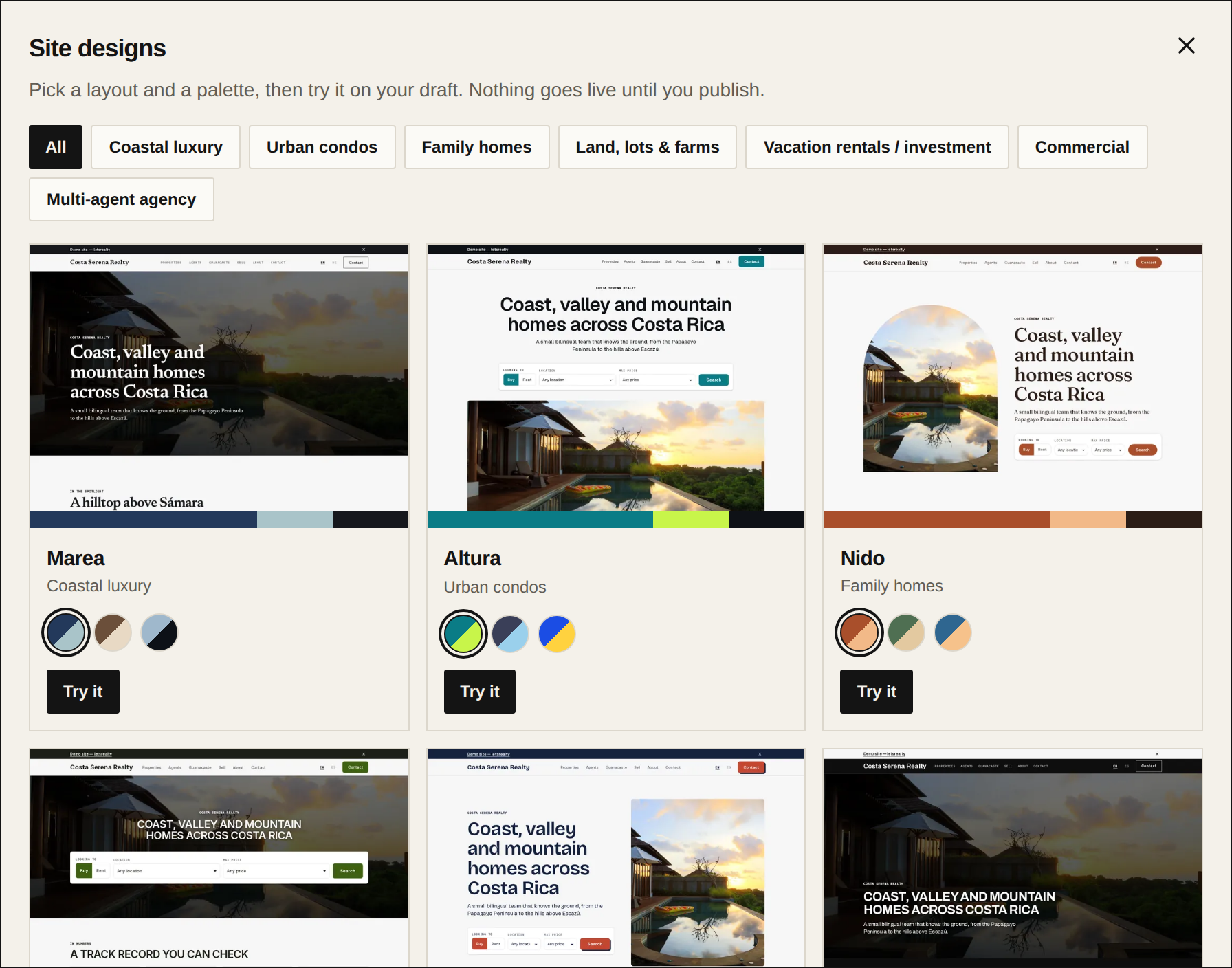The height and width of the screenshot is (968, 1232).
Task: Try the Altura design
Action: (x=480, y=692)
